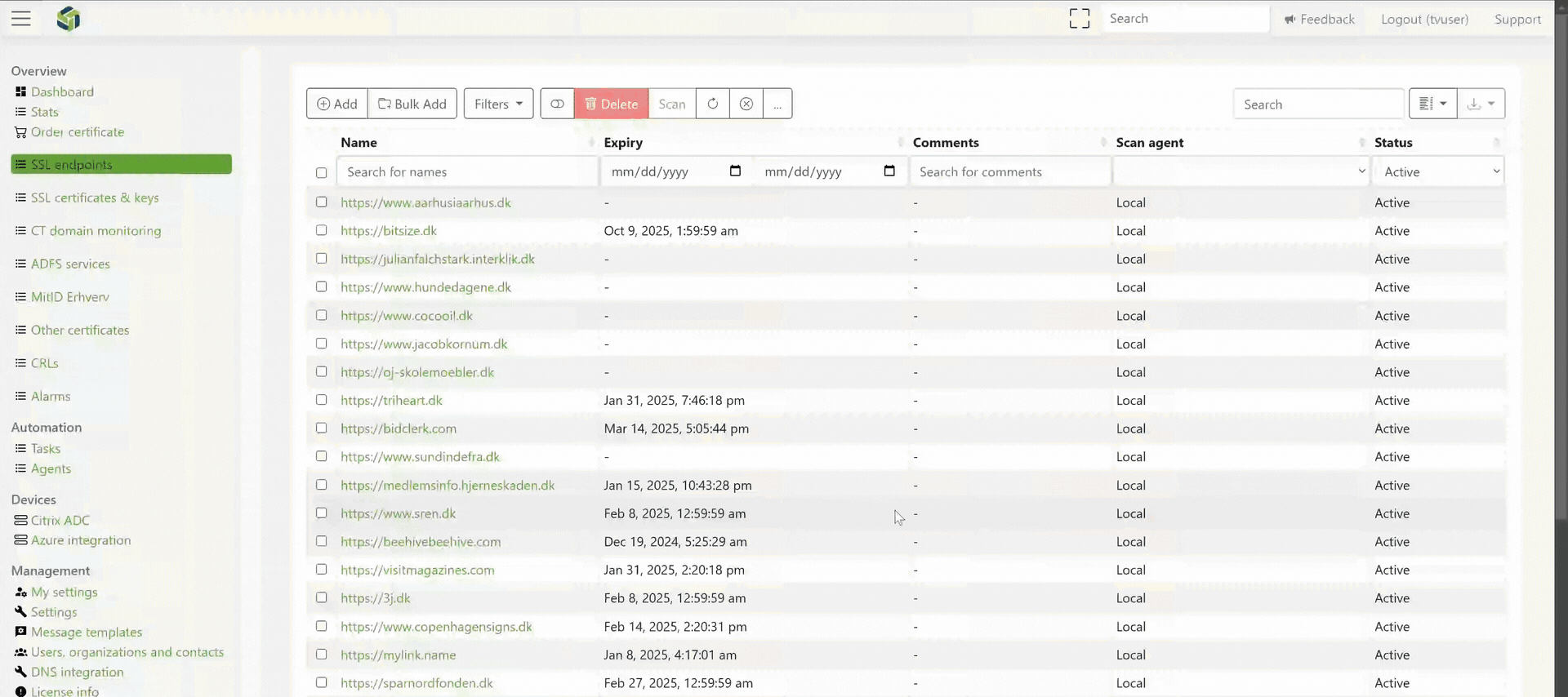Focus the Search for names field

[469, 171]
